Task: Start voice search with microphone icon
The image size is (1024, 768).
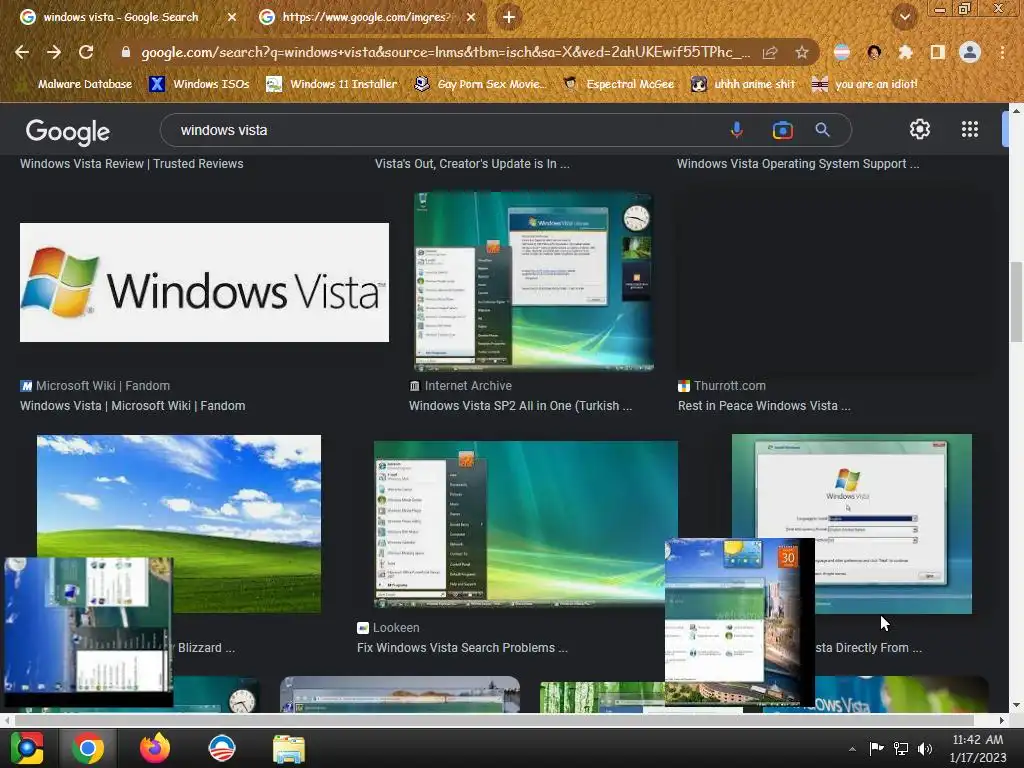Action: [737, 130]
